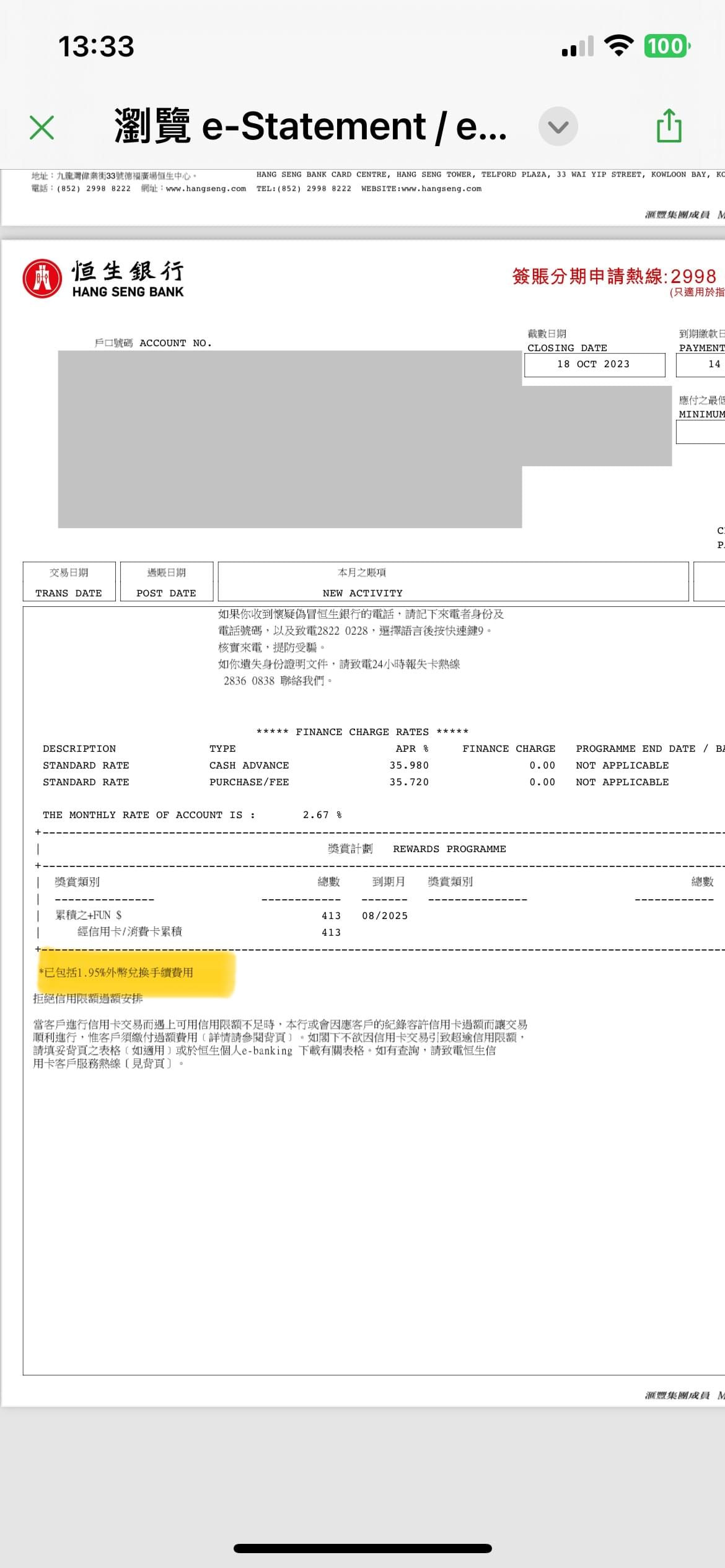Image resolution: width=725 pixels, height=1568 pixels.
Task: Select the first NOT APPLICABLE entry for cash advance
Action: click(x=622, y=765)
